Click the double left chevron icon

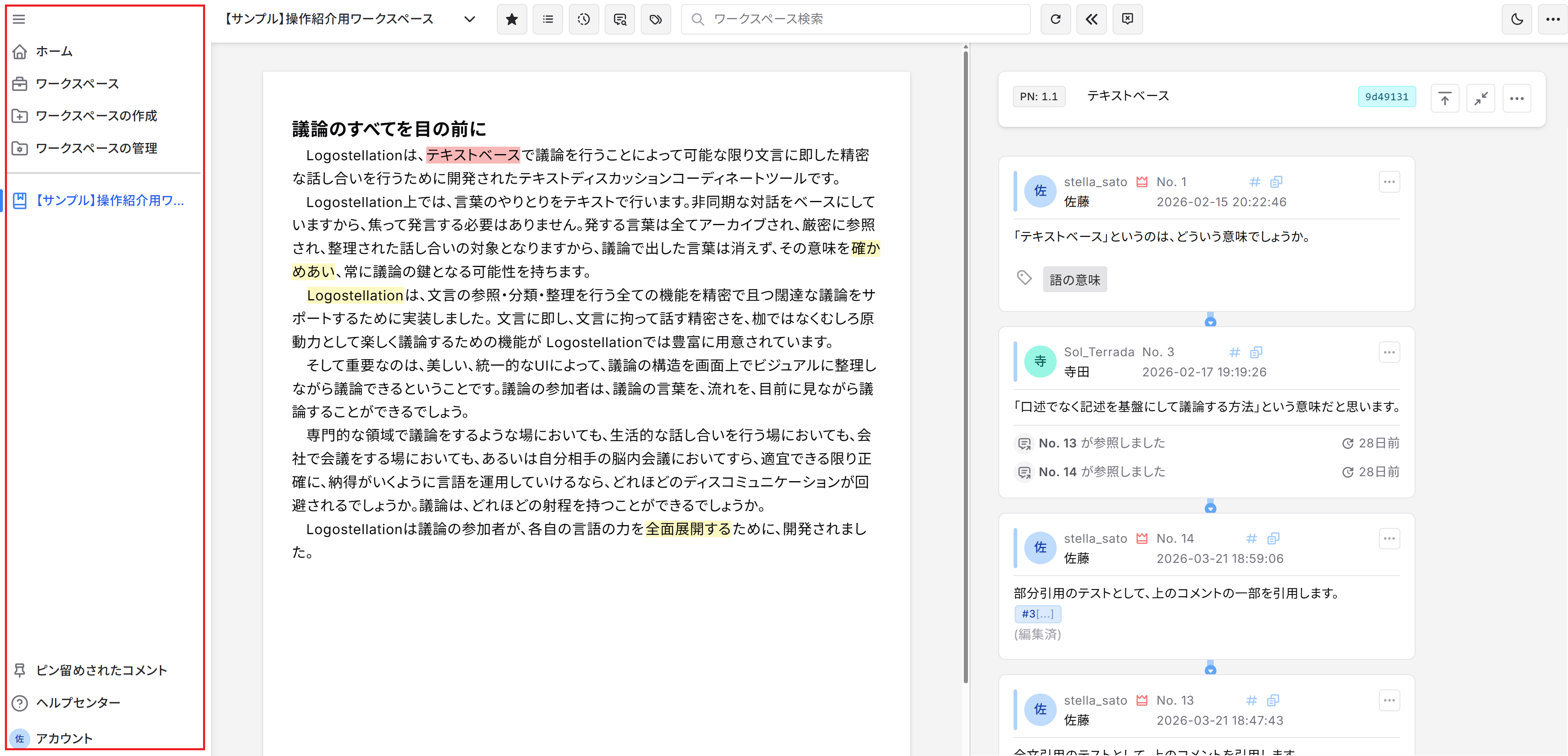1091,19
